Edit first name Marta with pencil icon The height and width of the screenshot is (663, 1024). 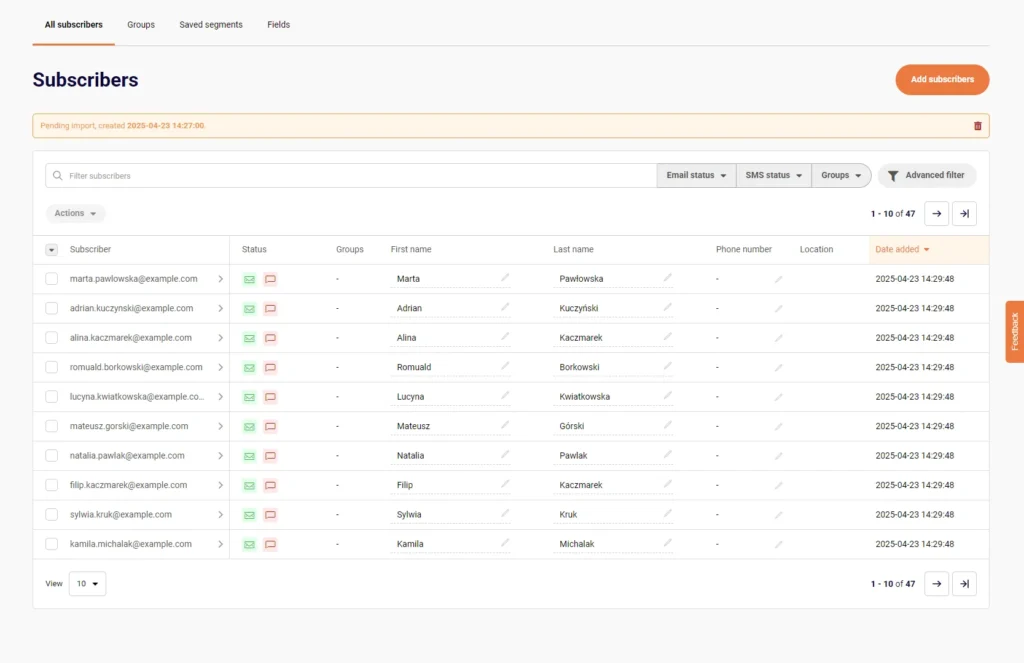click(x=505, y=278)
